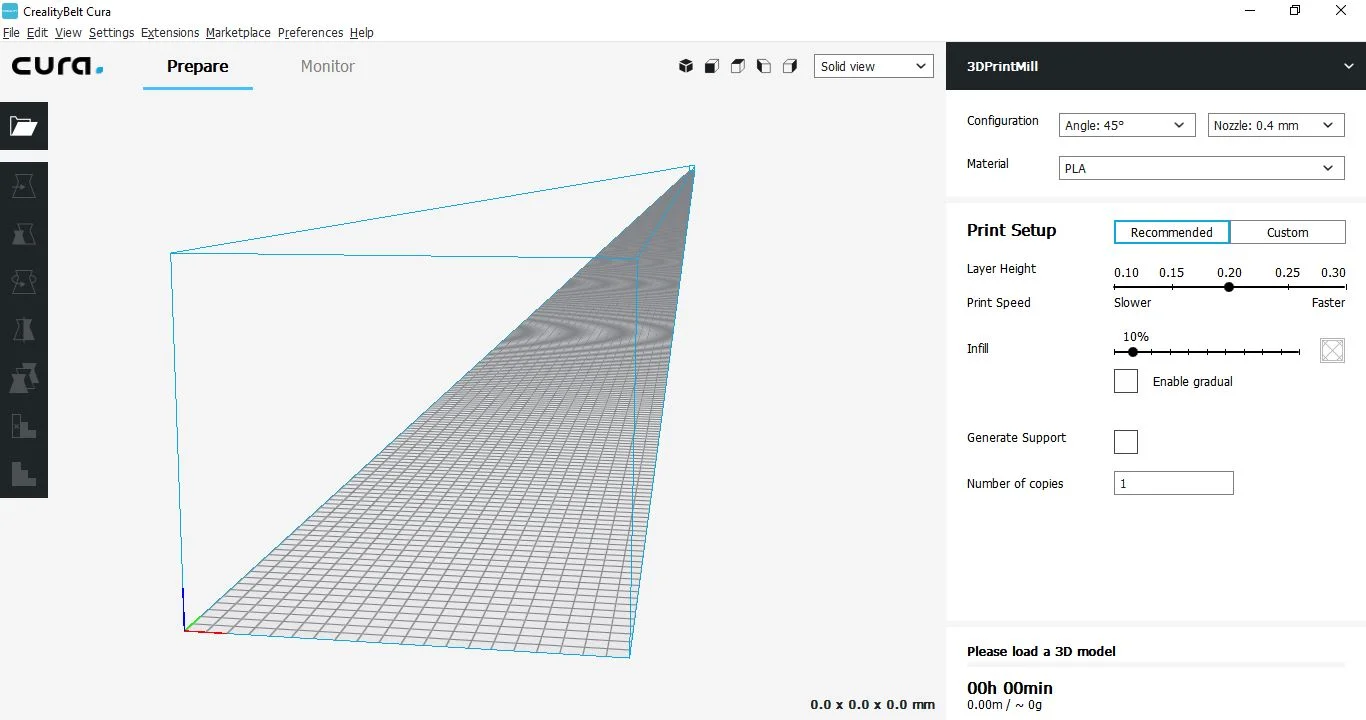This screenshot has height=720, width=1366.
Task: Open the Settings menu
Action: (x=111, y=32)
